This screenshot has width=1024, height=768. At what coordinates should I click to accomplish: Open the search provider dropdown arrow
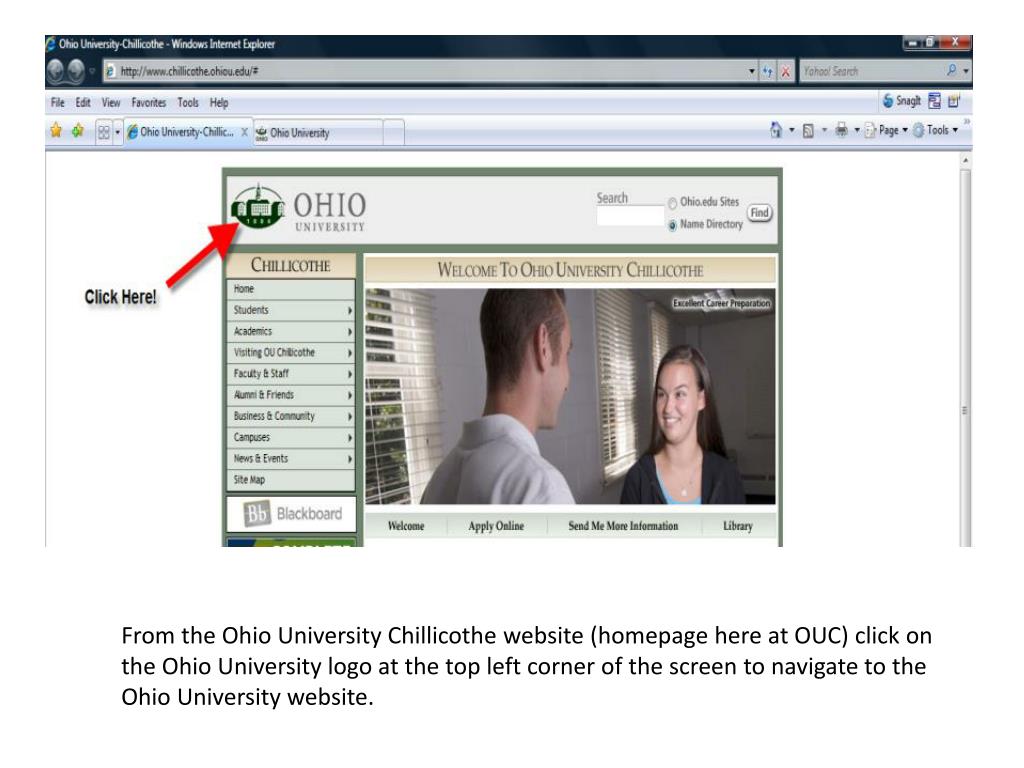966,71
